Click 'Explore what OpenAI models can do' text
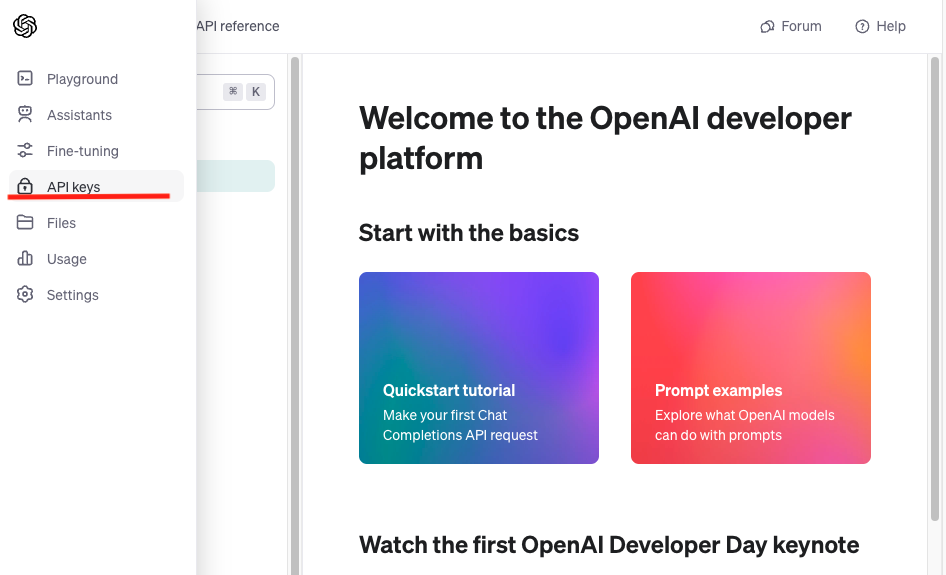Viewport: 946px width, 575px height. (x=744, y=425)
